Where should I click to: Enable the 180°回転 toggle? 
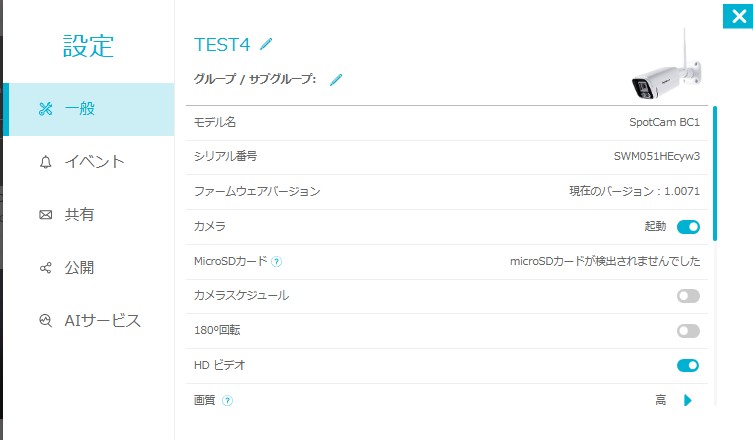click(x=688, y=331)
